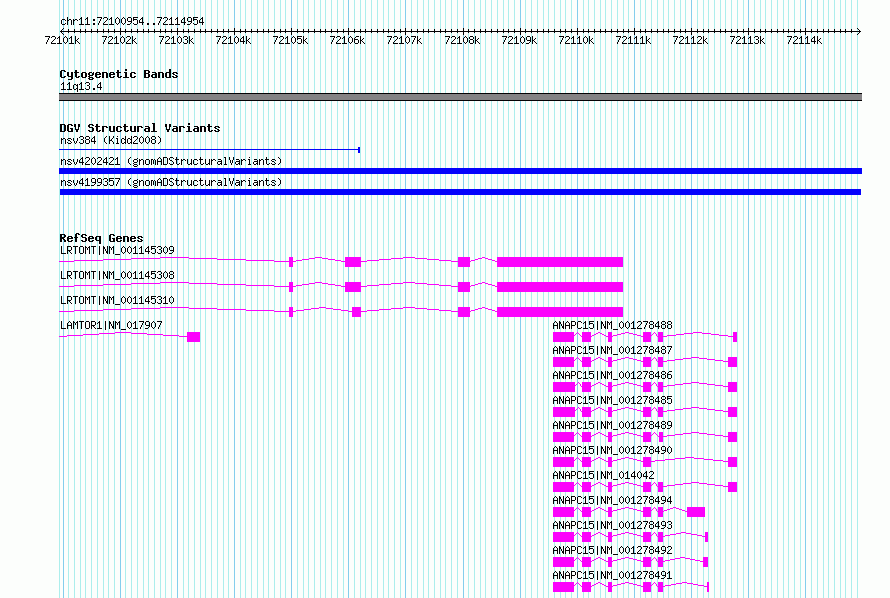Open the LRTOMT|NM_001145310 transcript label
Screen dimensions: 890x598
point(117,300)
